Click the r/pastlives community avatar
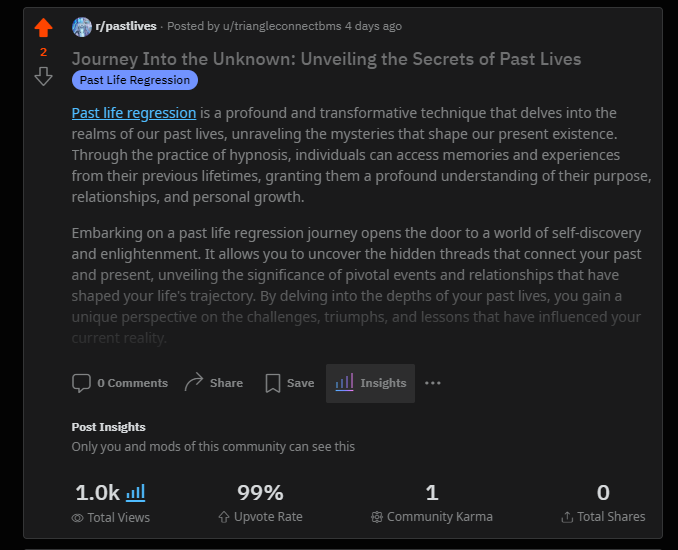The width and height of the screenshot is (678, 550). pos(82,27)
